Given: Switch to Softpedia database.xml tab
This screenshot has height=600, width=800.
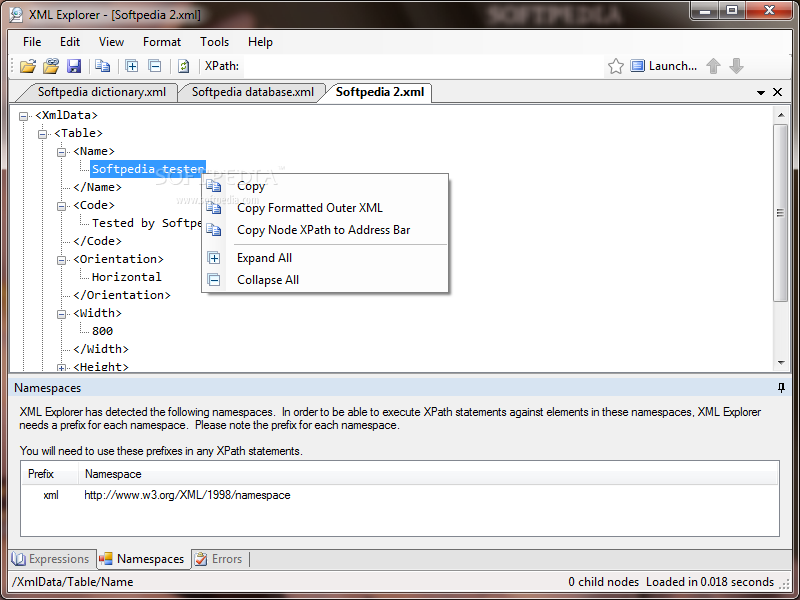Looking at the screenshot, I should click(x=253, y=92).
